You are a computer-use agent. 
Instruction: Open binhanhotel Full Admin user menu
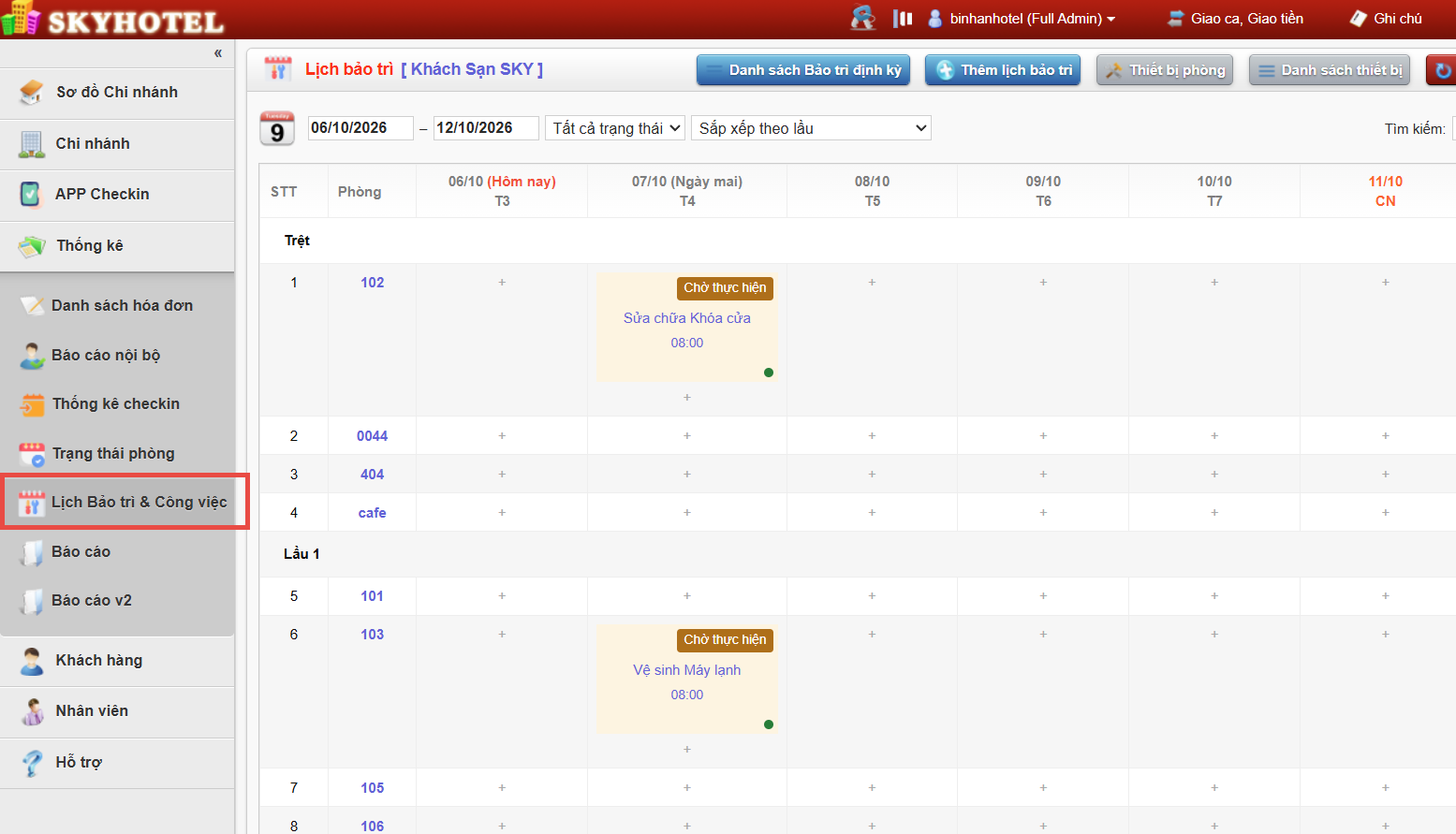coord(1022,18)
